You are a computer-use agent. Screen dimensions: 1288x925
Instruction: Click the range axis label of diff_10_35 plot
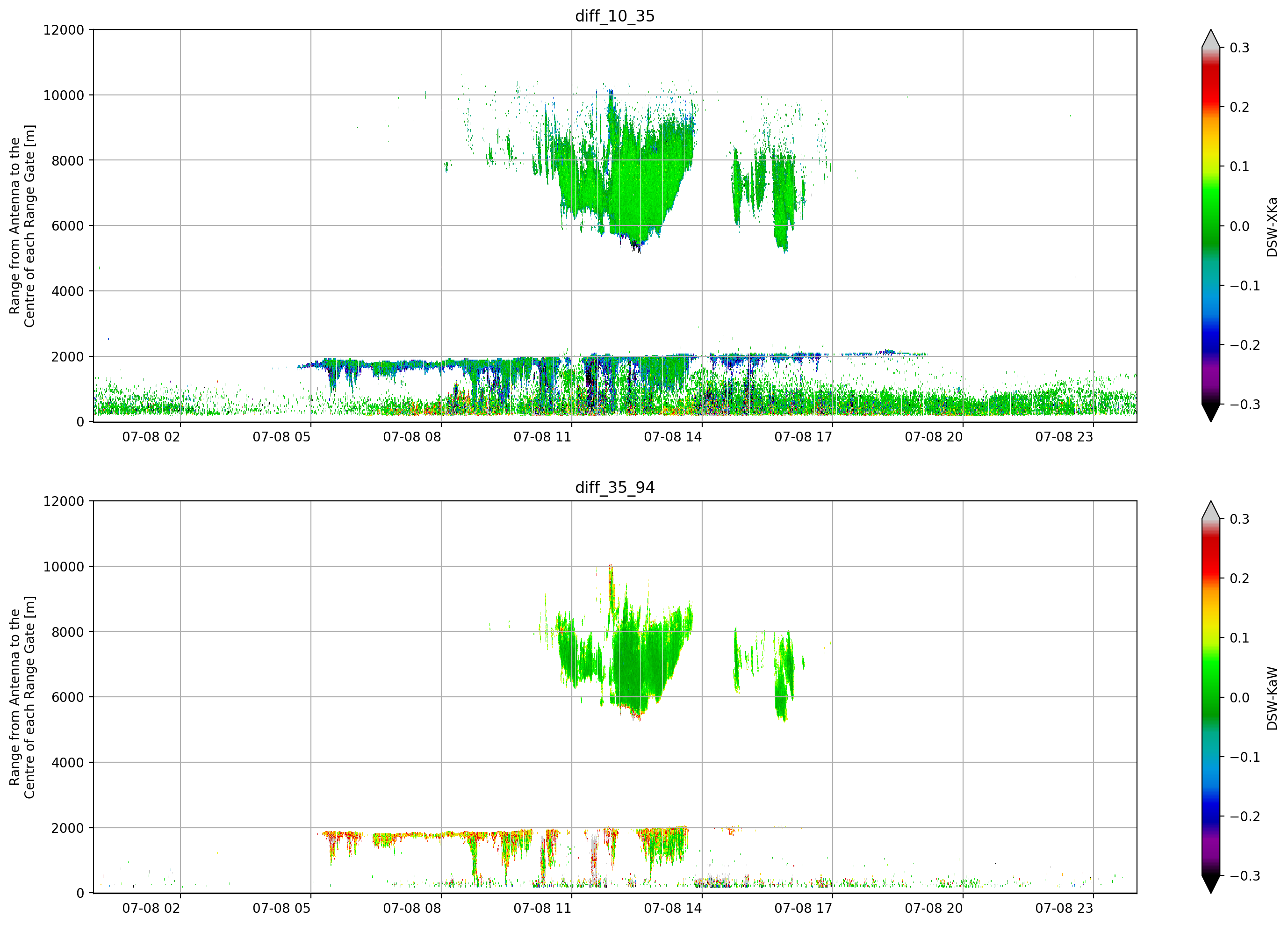22,225
